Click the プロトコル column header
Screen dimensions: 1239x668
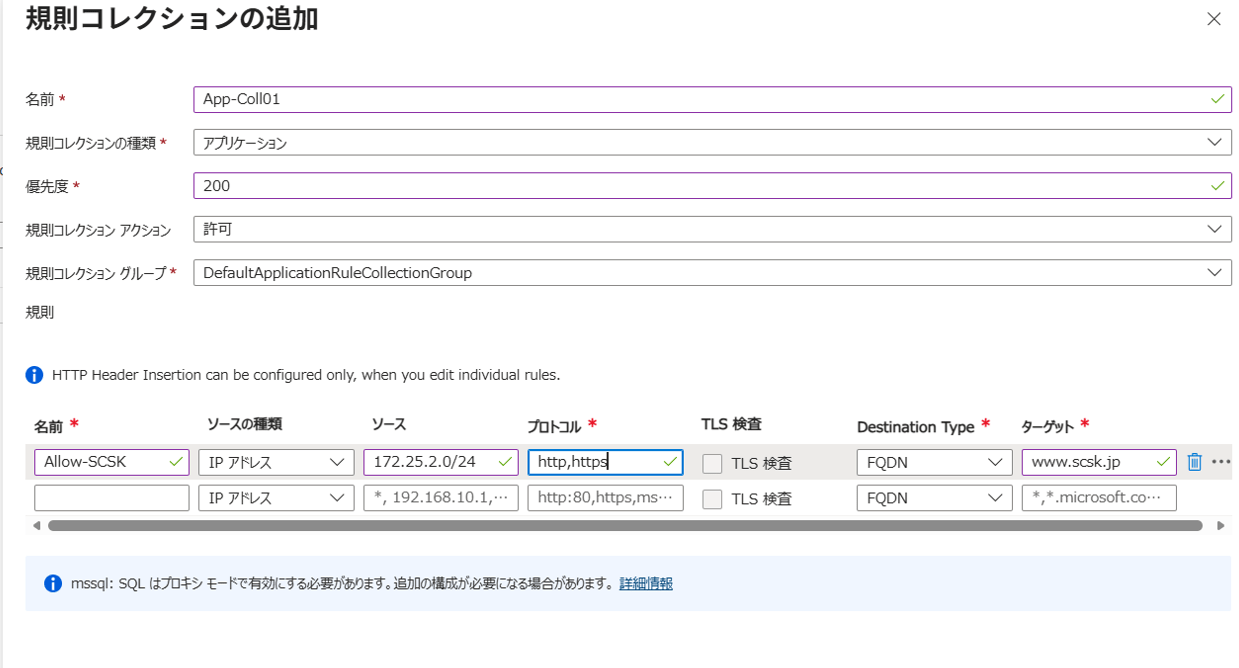[554, 426]
